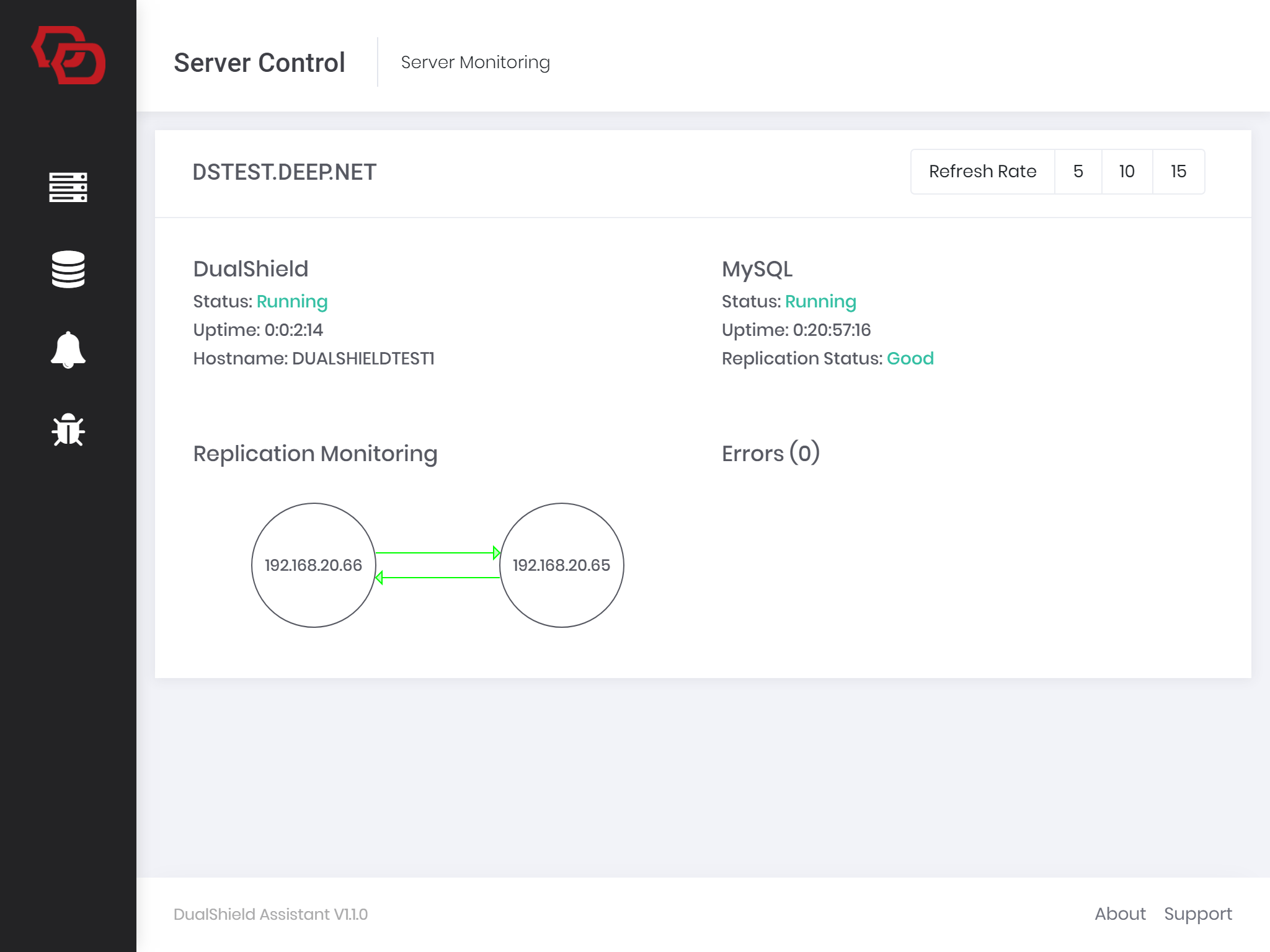Viewport: 1270px width, 952px height.
Task: Click the DualShield Assistant V1.1.0 footer text
Action: 271,914
